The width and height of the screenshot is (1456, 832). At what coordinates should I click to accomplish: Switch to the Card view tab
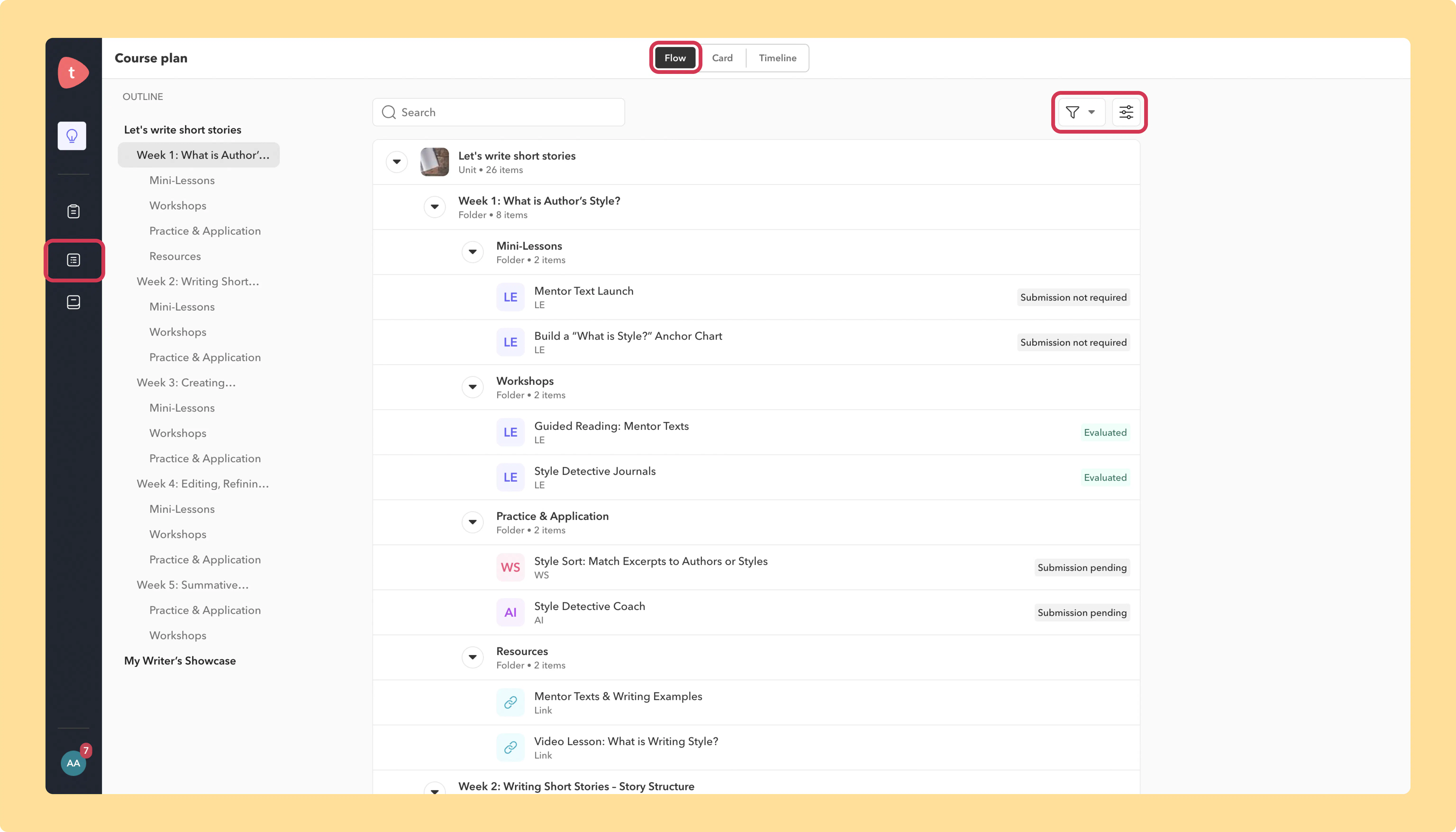coord(722,58)
